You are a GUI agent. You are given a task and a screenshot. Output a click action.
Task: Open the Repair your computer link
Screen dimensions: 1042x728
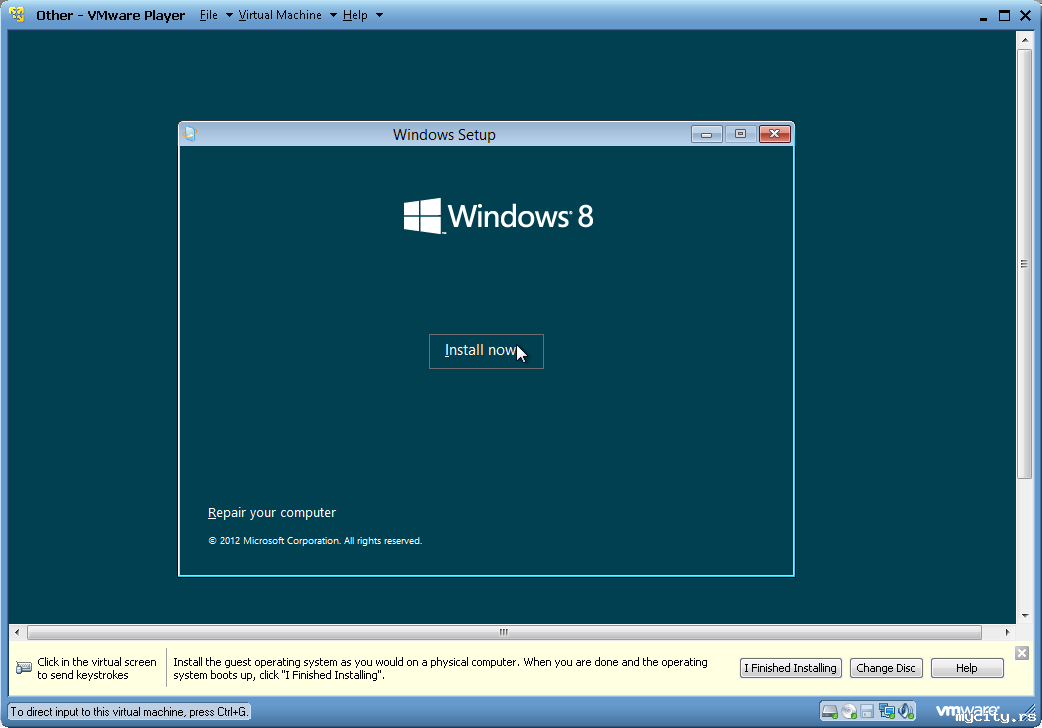tap(272, 513)
